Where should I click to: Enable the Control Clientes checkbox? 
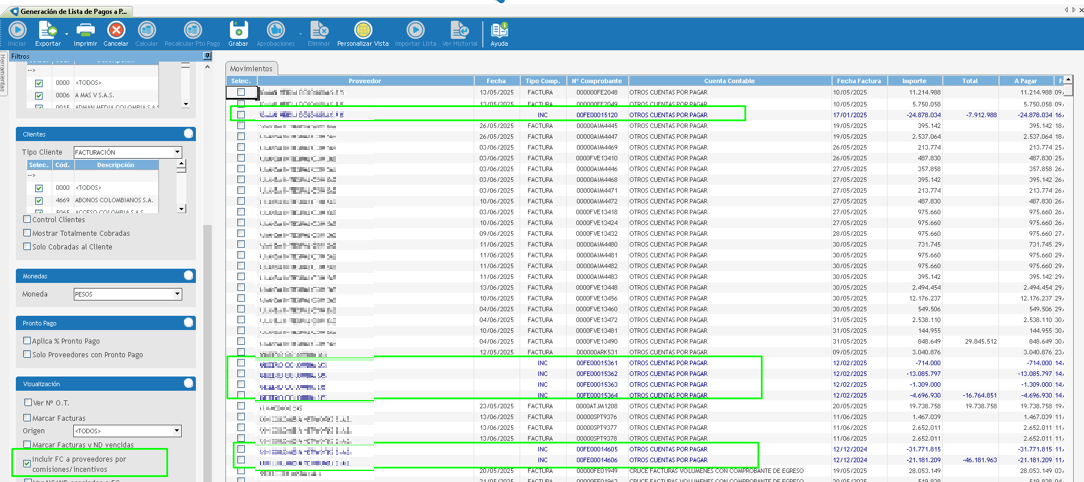coord(28,219)
